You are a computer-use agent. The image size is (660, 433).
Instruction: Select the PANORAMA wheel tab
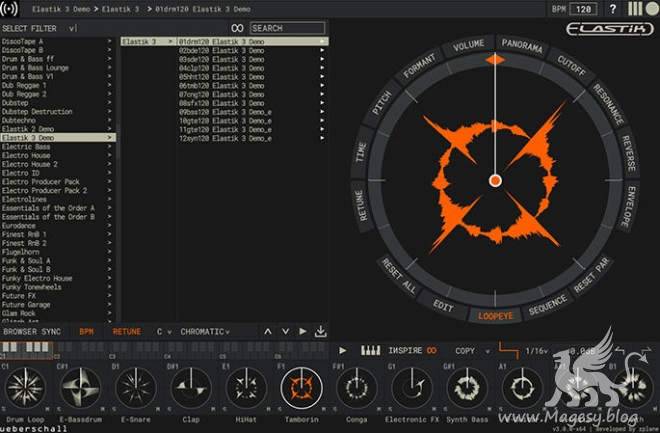coord(522,45)
